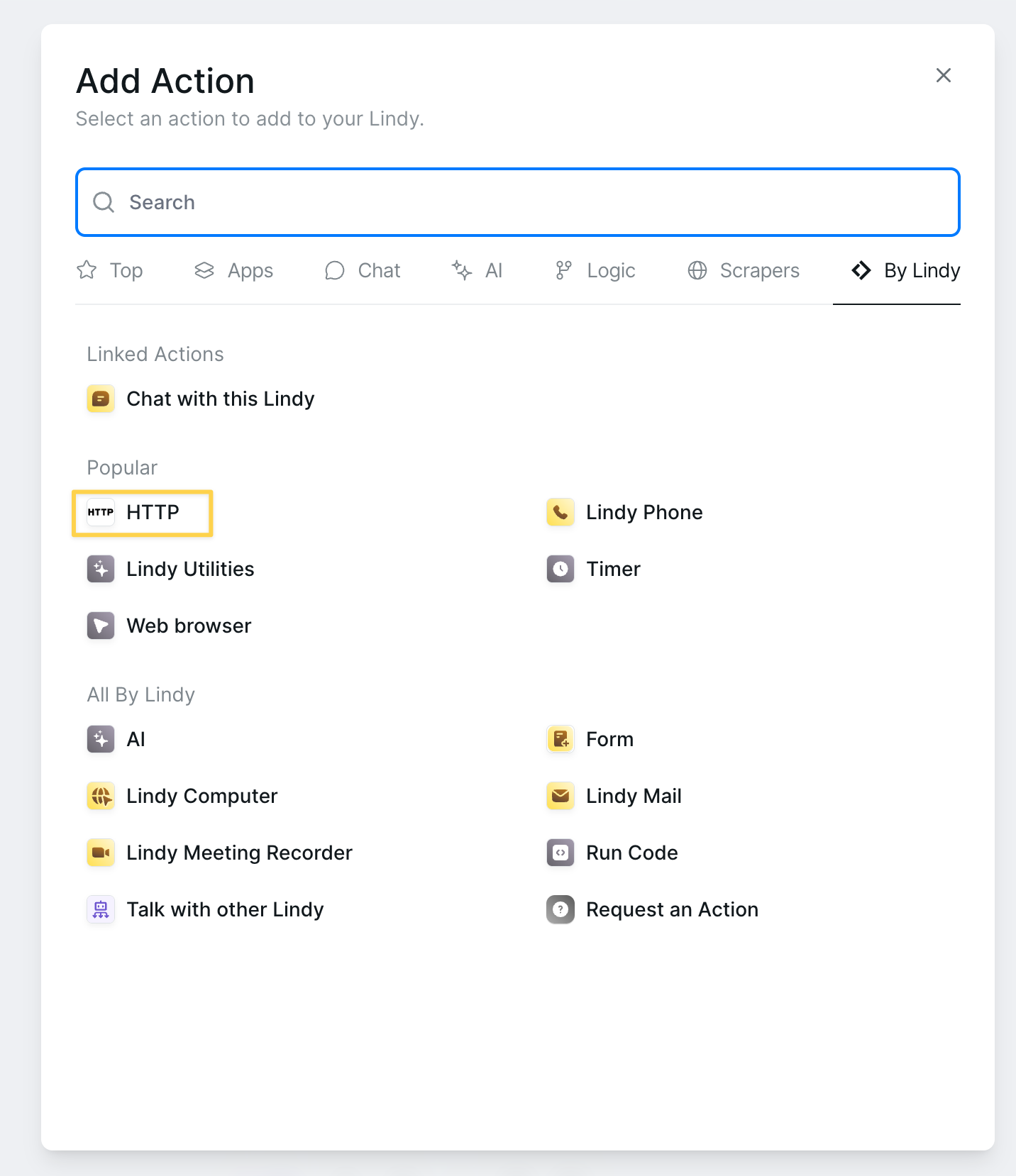Open the AI tab label

tap(494, 270)
